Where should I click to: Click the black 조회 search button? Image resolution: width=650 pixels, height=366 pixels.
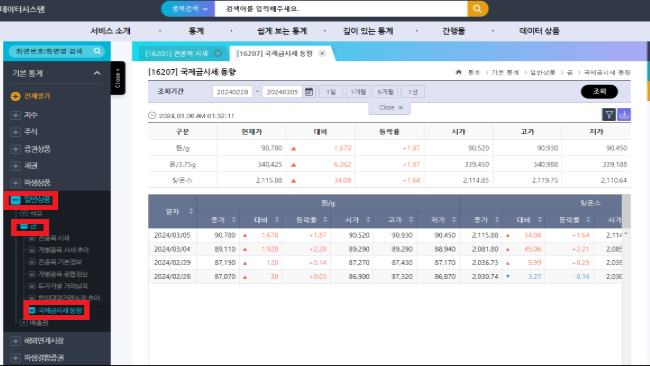(599, 92)
